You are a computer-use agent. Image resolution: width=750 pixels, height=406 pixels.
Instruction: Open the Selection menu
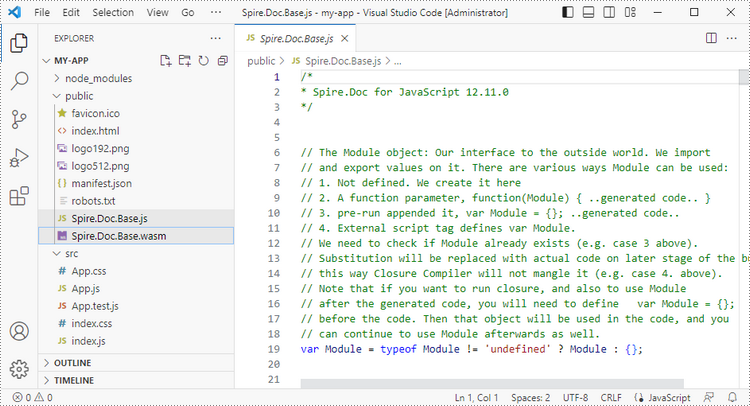click(x=112, y=13)
